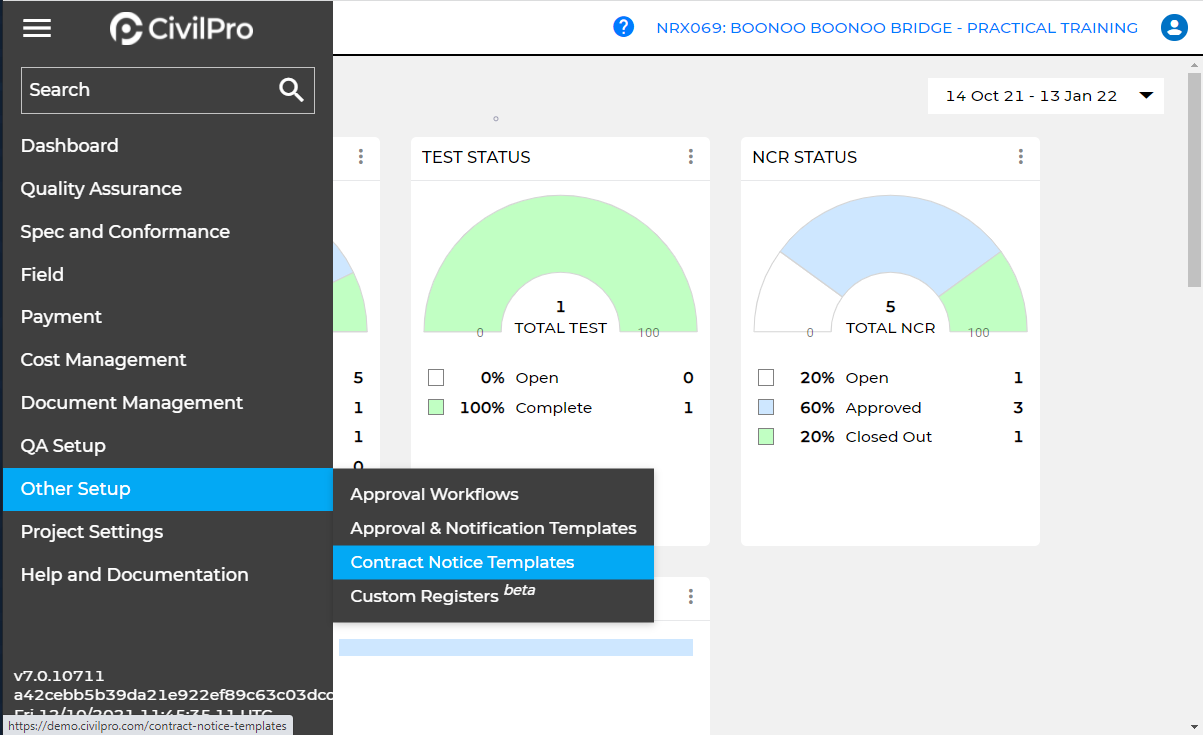The height and width of the screenshot is (735, 1203).
Task: Expand the Quality Assurance menu section
Action: point(101,189)
